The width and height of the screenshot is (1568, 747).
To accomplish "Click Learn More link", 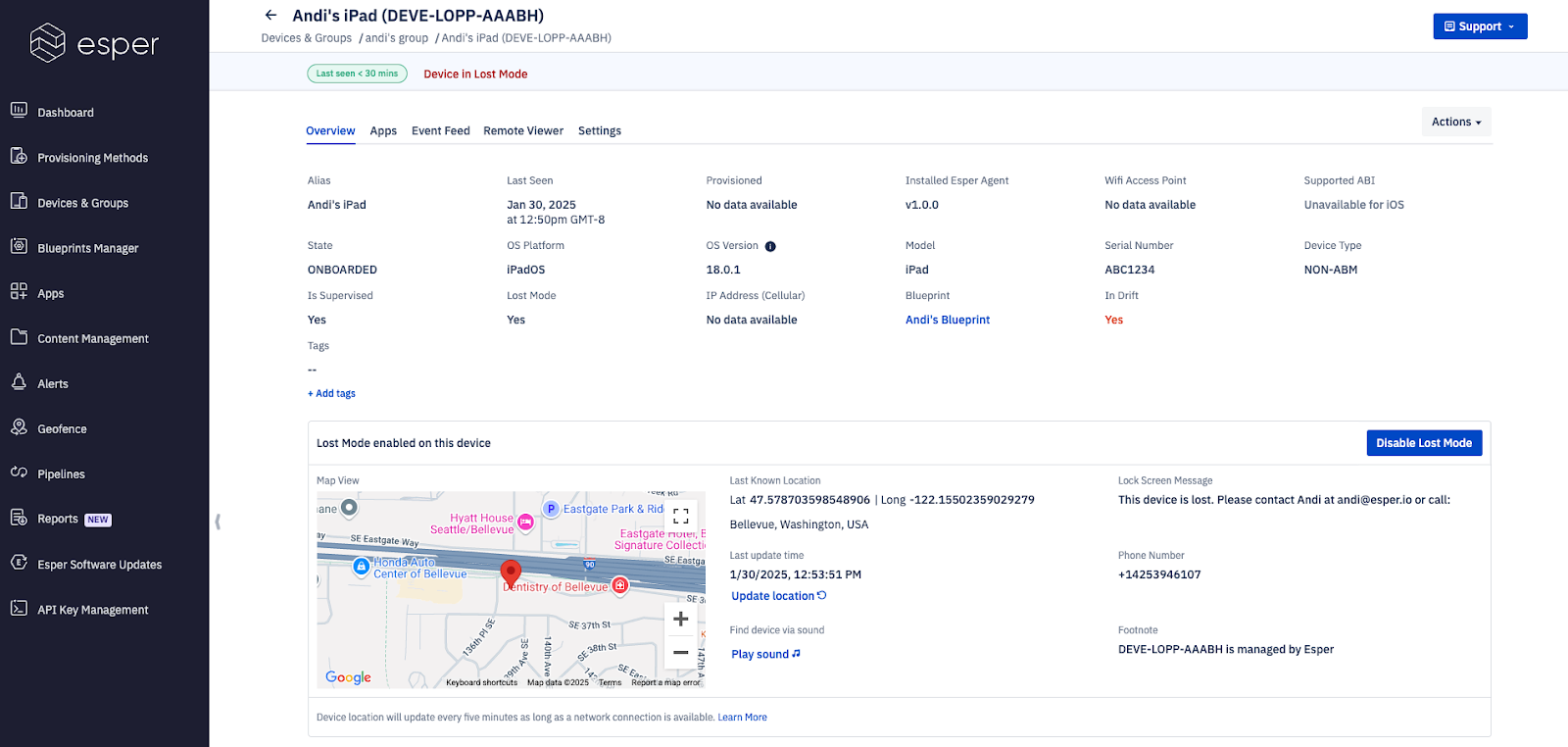I will (x=742, y=718).
